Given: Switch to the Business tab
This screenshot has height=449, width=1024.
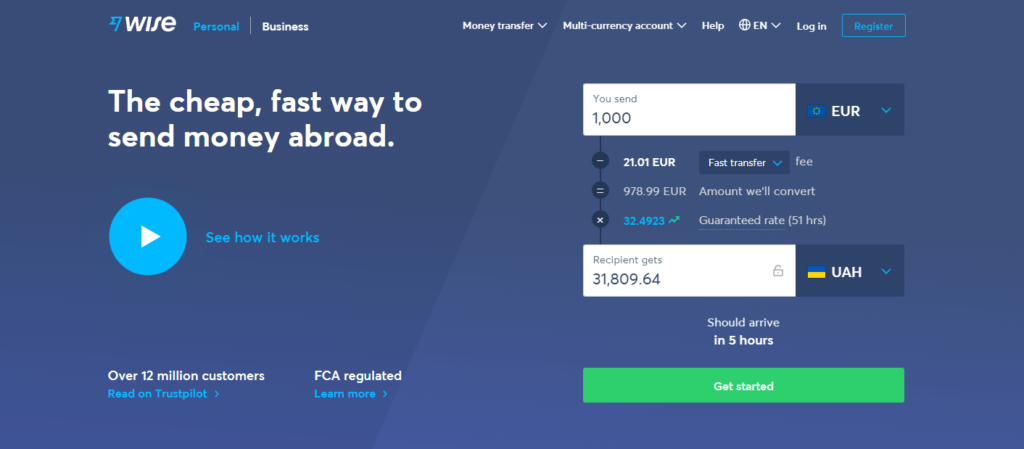Looking at the screenshot, I should 285,26.
